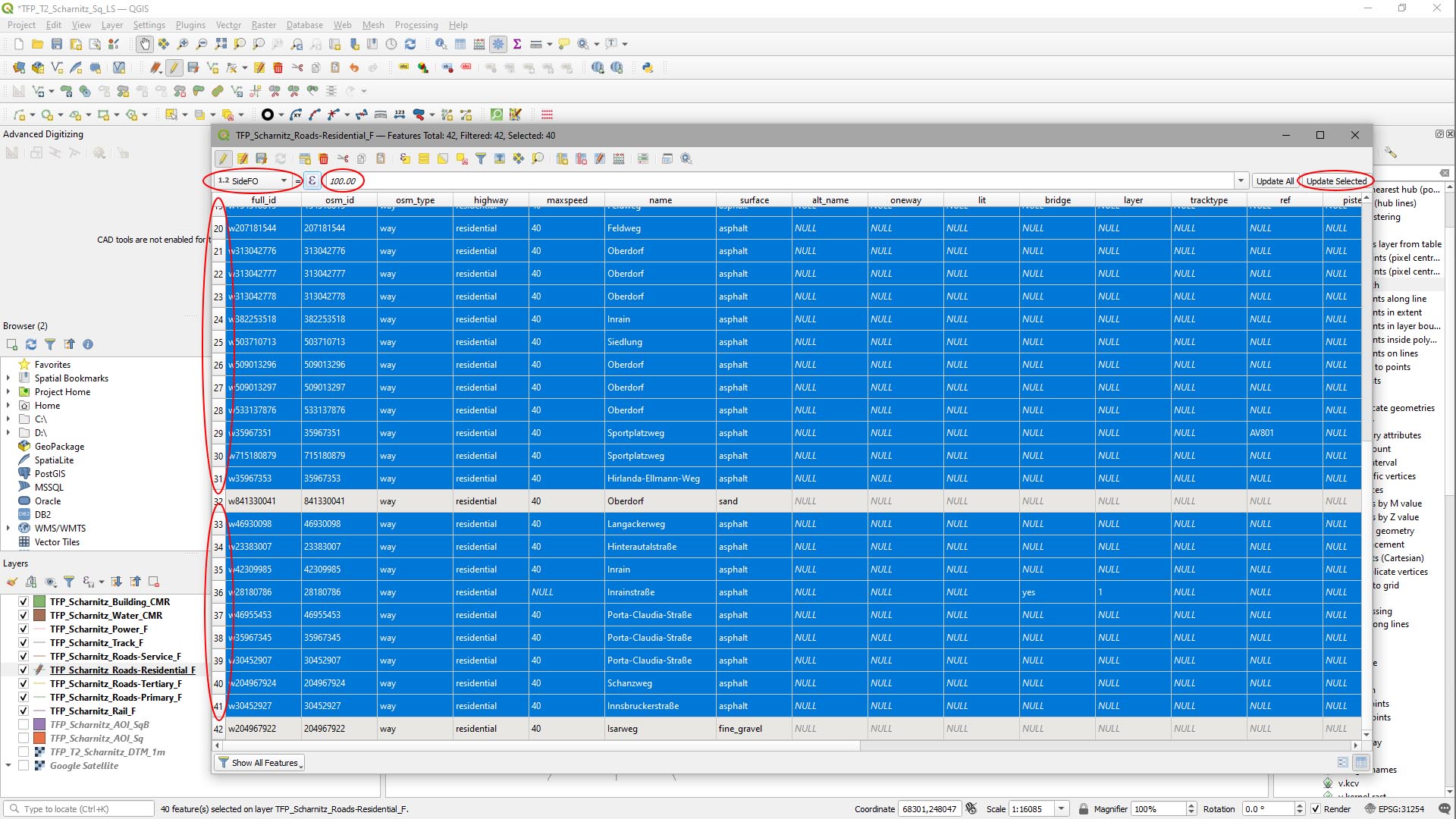The height and width of the screenshot is (819, 1456).
Task: Click Select All features icon in table toolbar
Action: click(424, 158)
